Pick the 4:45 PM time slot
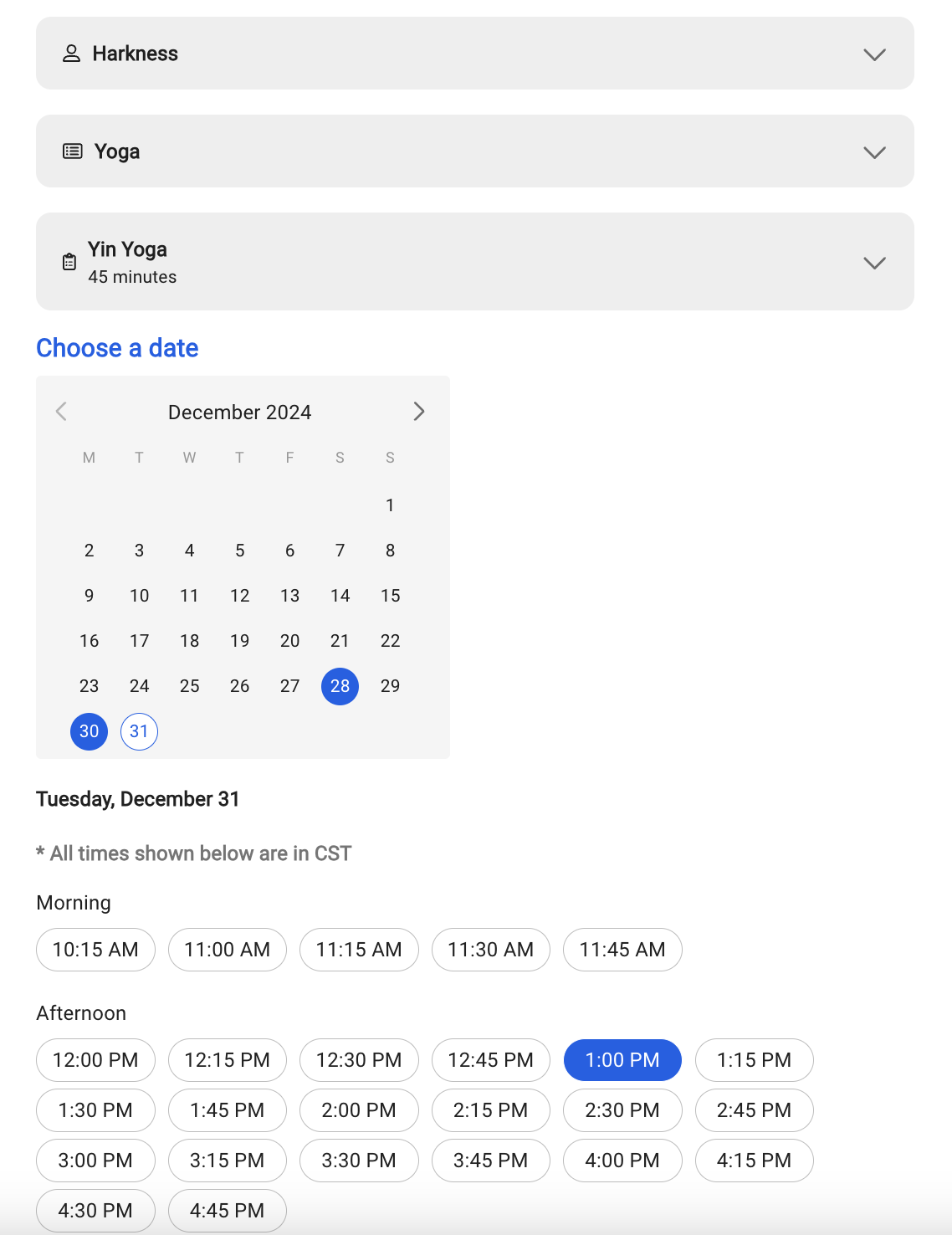Viewport: 952px width, 1235px height. click(227, 1211)
